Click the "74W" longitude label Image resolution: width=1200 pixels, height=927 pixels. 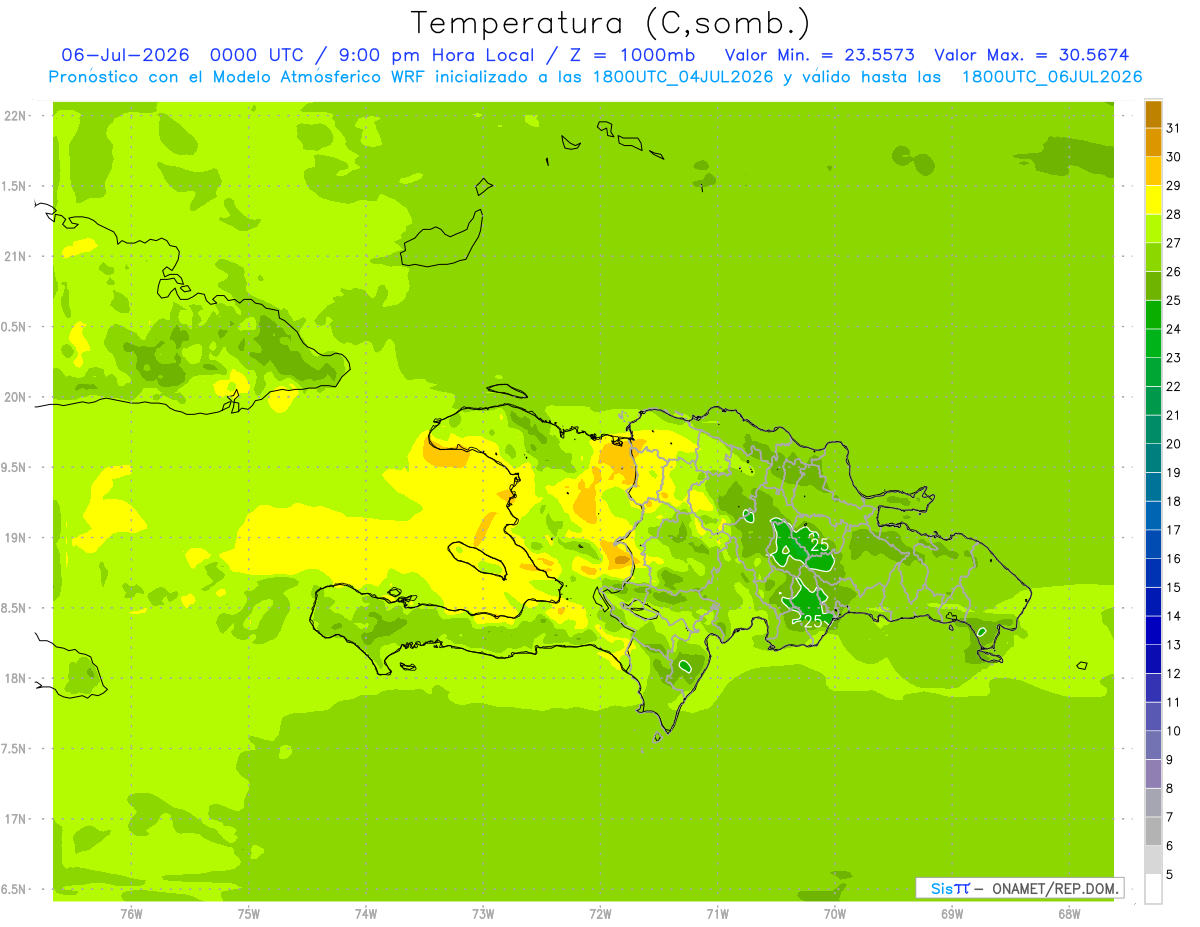[366, 913]
